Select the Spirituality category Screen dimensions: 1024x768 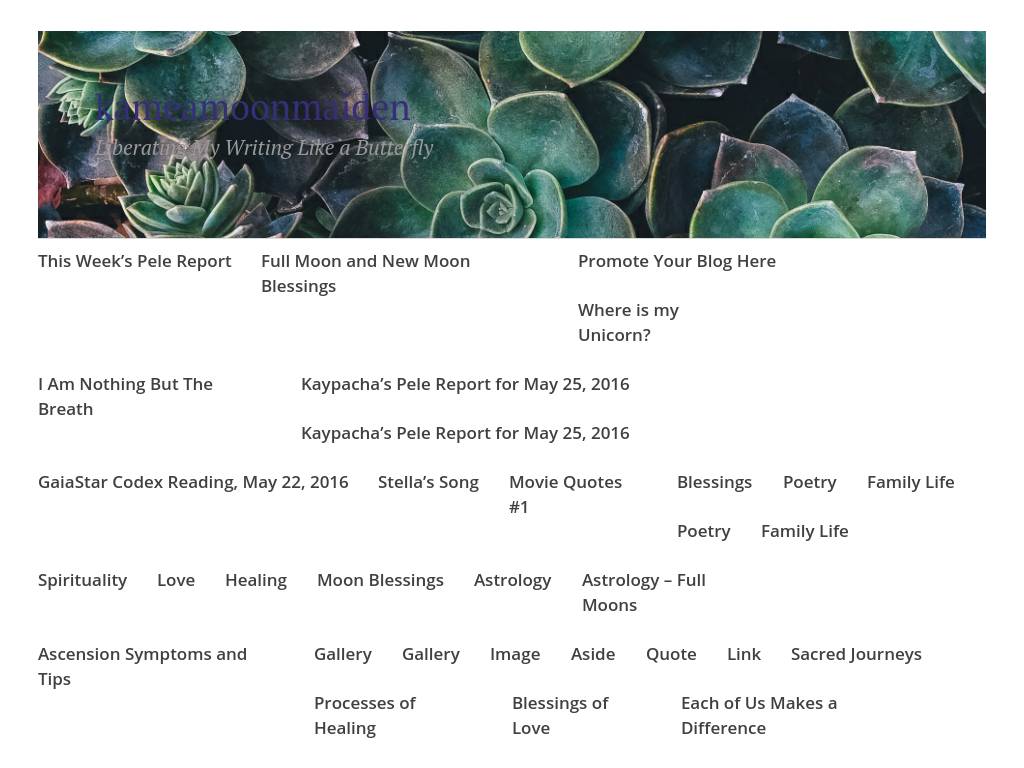coord(82,581)
